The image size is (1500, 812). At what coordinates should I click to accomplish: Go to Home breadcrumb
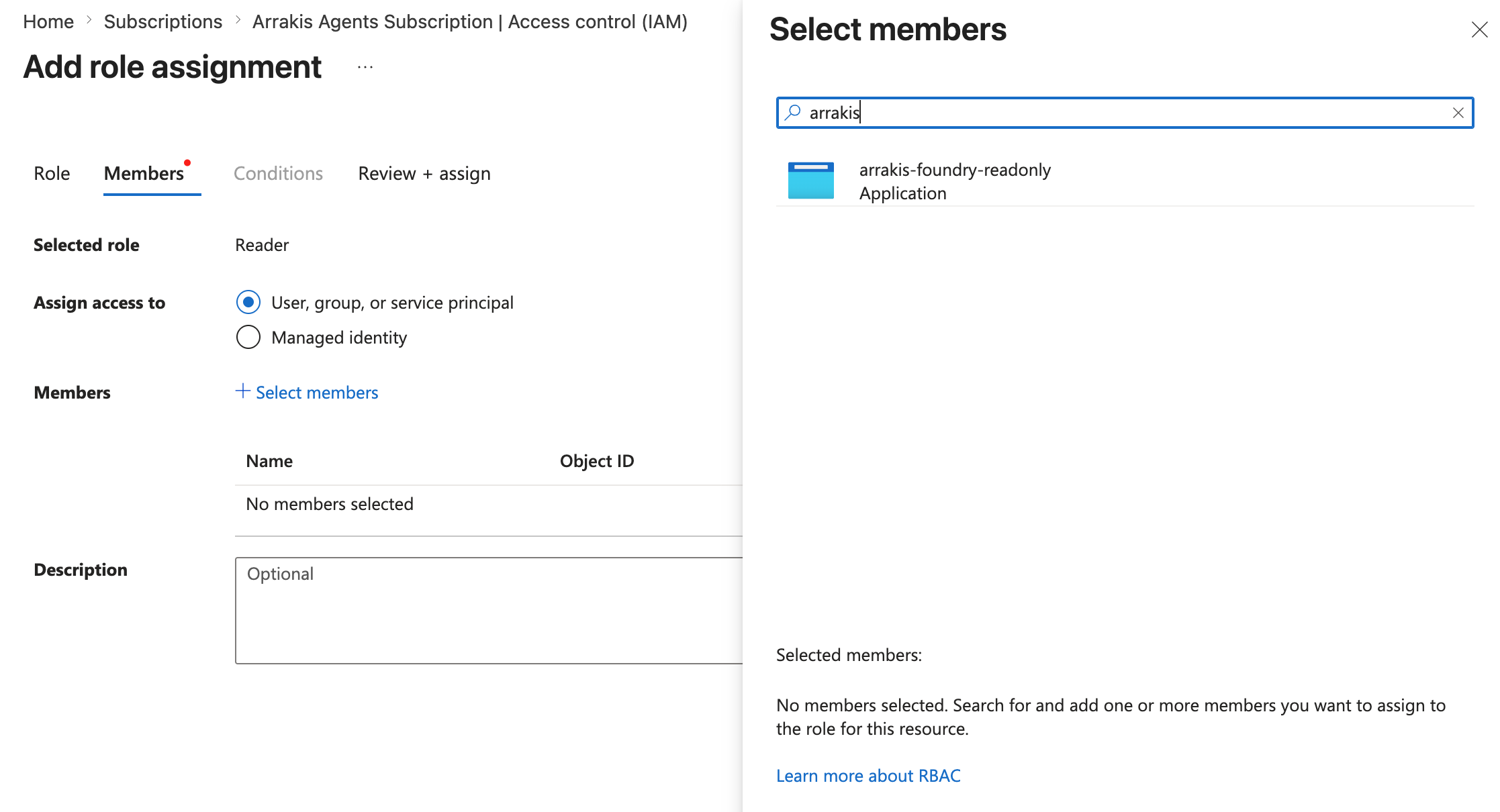click(x=48, y=21)
